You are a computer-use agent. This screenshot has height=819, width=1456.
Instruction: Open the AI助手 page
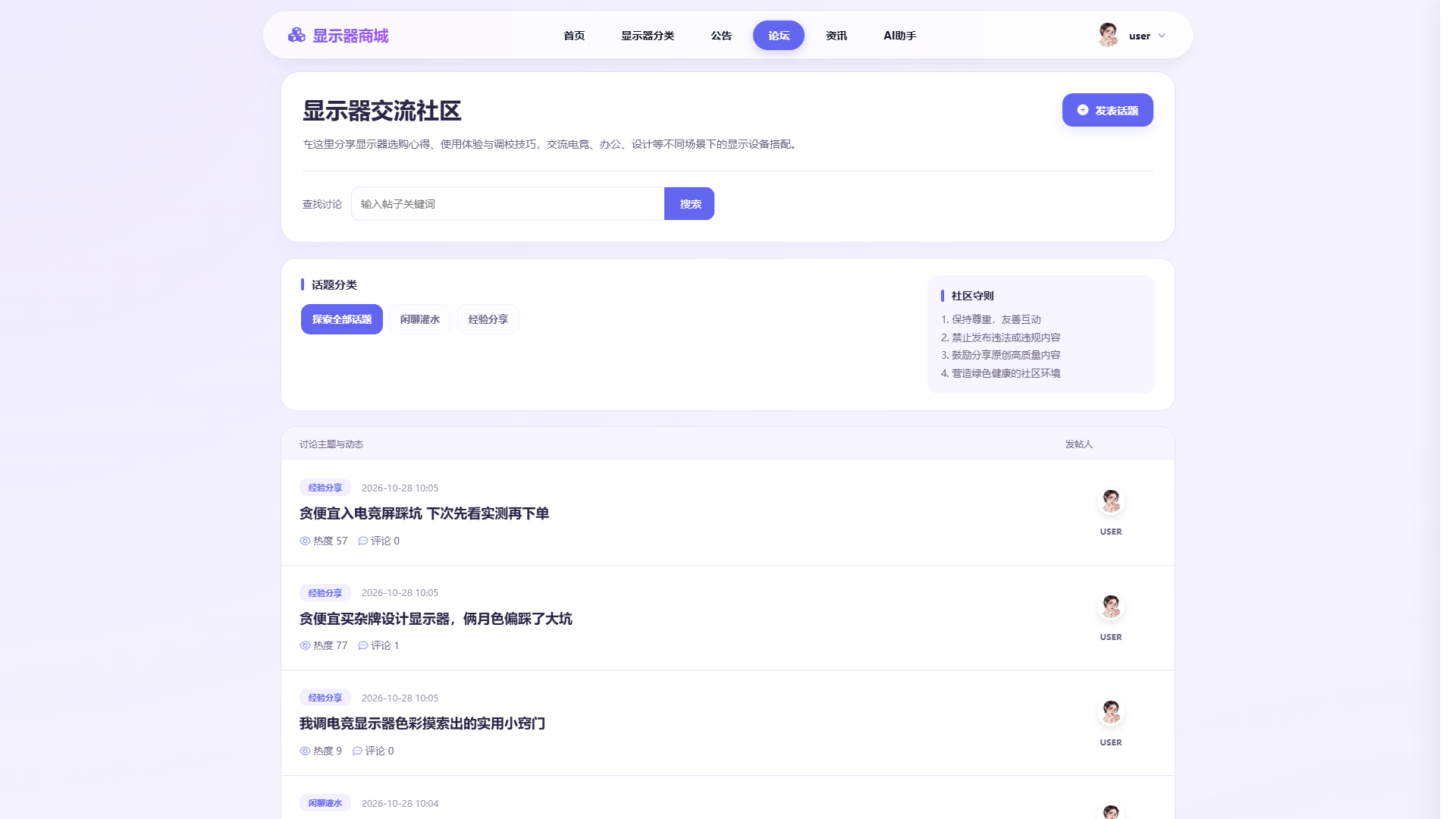coord(900,36)
